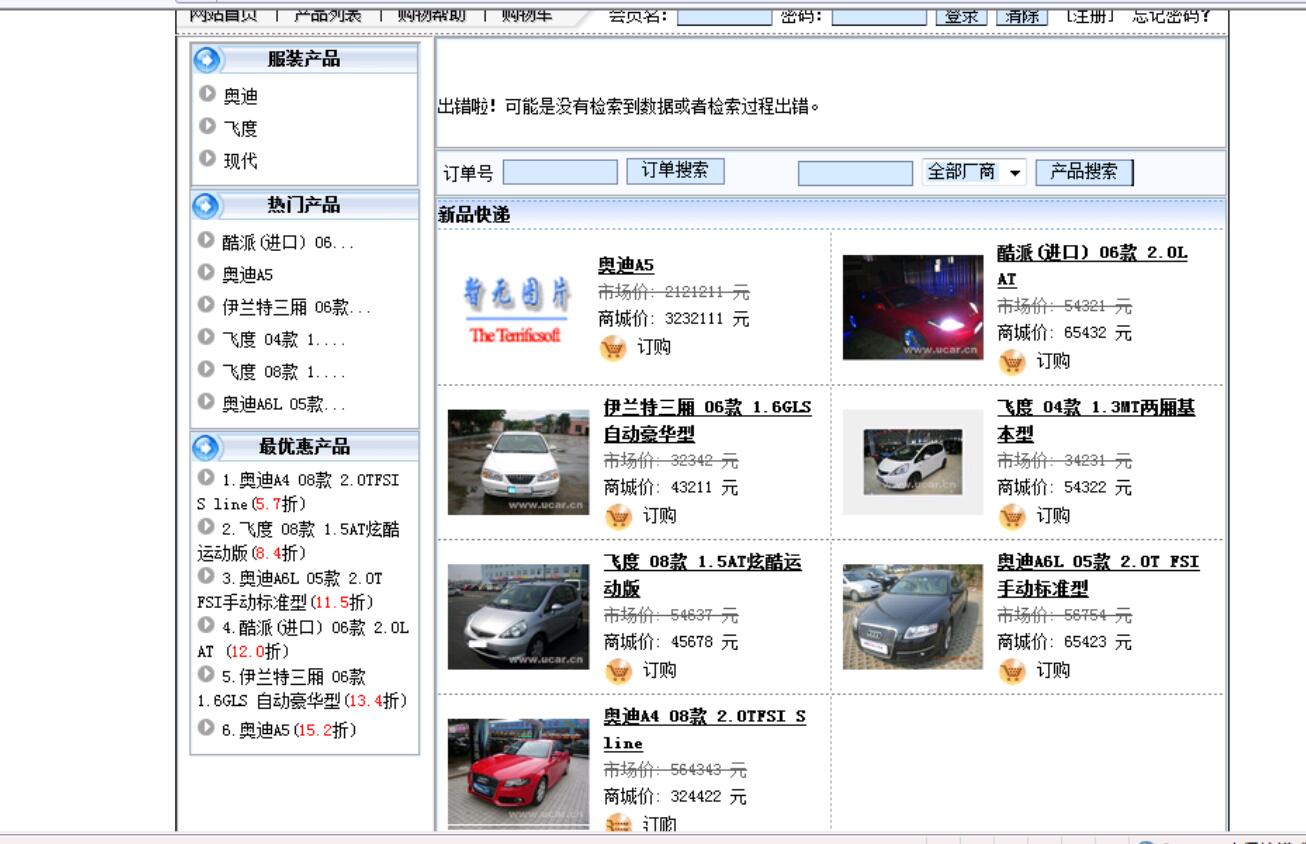Click the dark Audi photo for 奥迪A6L 05款
Screen dimensions: 1306x844
point(913,617)
